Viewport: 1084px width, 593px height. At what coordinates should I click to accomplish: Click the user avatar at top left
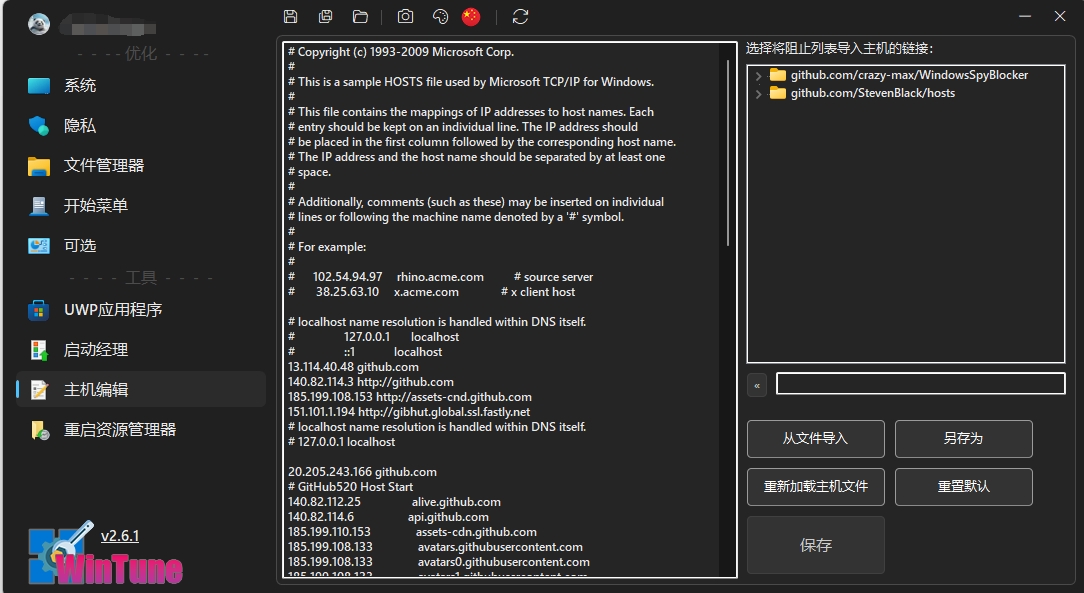[39, 24]
